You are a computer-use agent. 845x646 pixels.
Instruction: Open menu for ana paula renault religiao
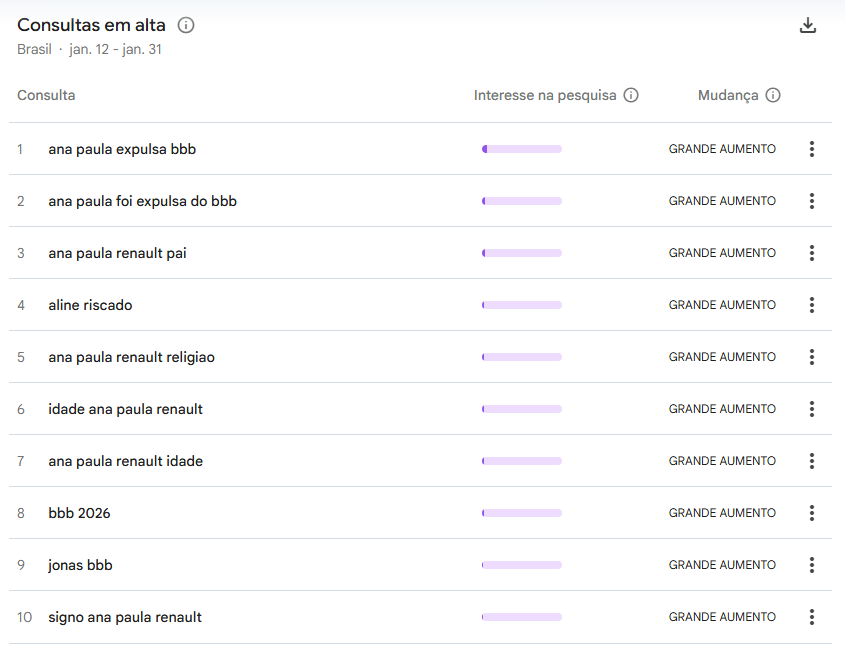click(812, 357)
